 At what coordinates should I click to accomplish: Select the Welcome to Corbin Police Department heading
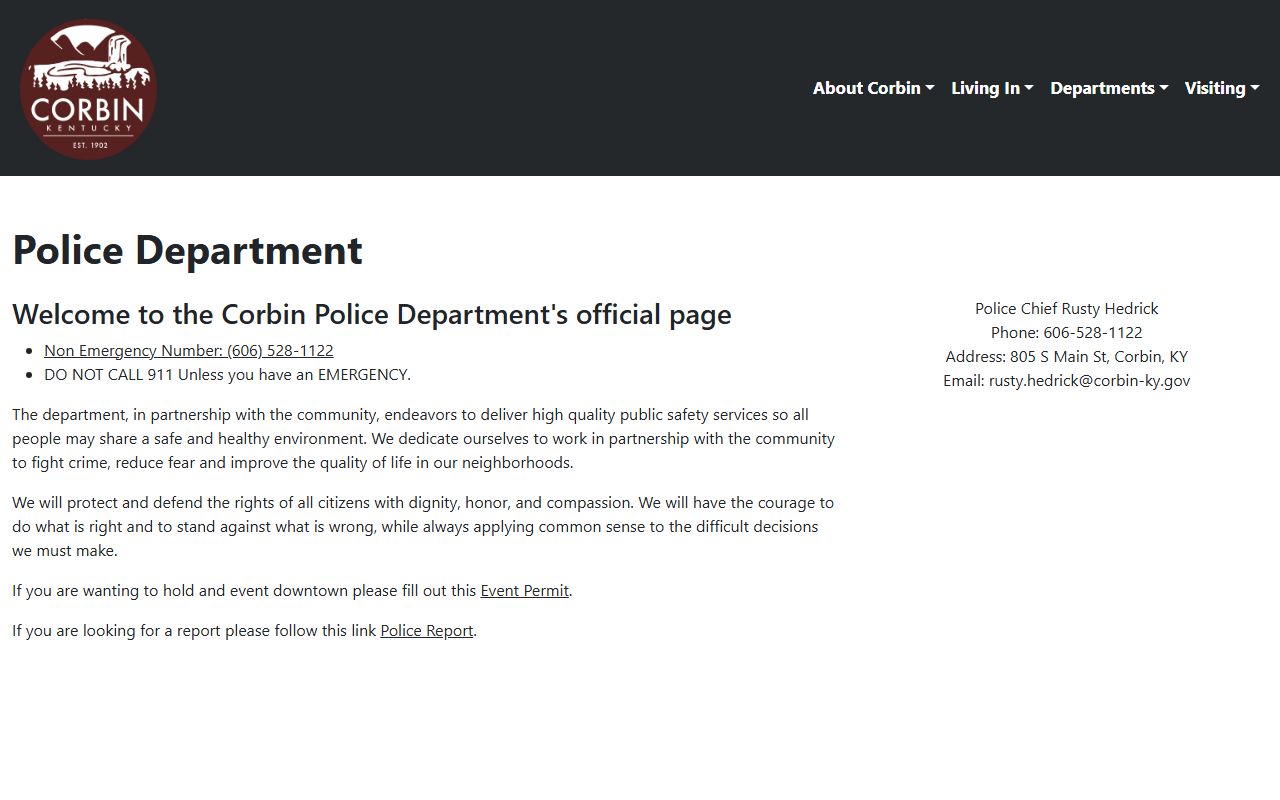[372, 314]
